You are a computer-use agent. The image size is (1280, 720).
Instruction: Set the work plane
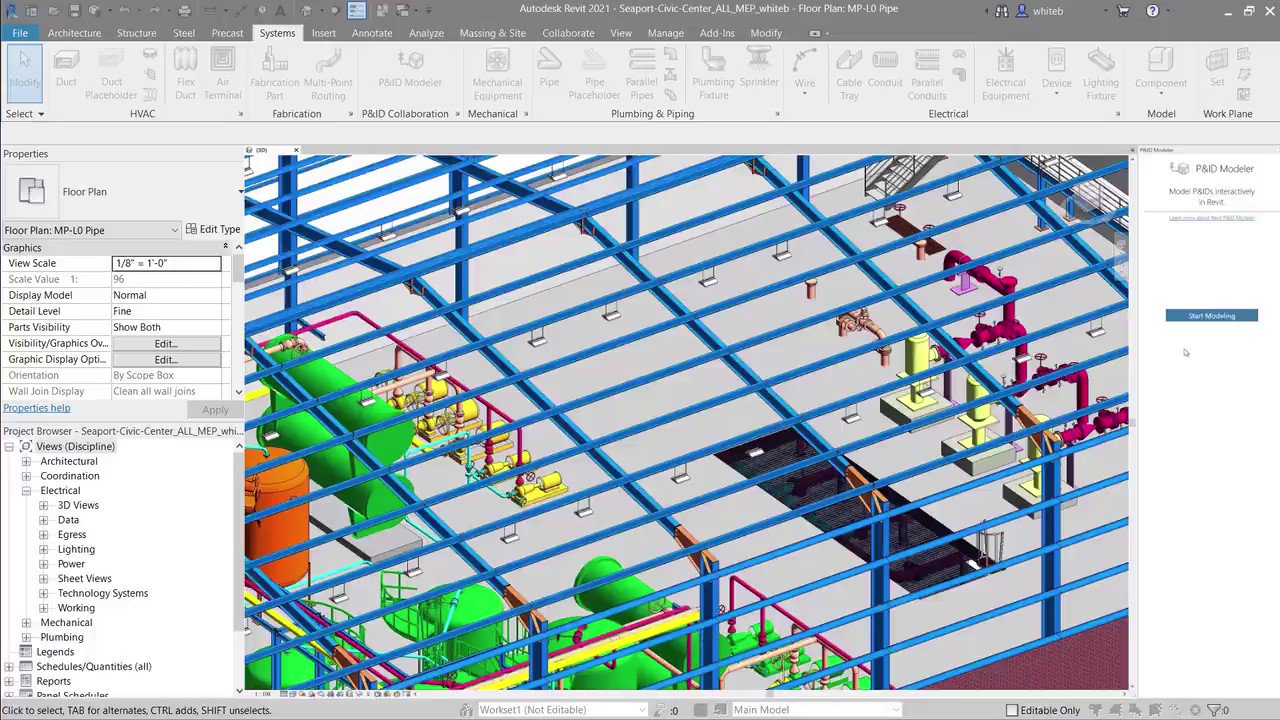pyautogui.click(x=1217, y=68)
